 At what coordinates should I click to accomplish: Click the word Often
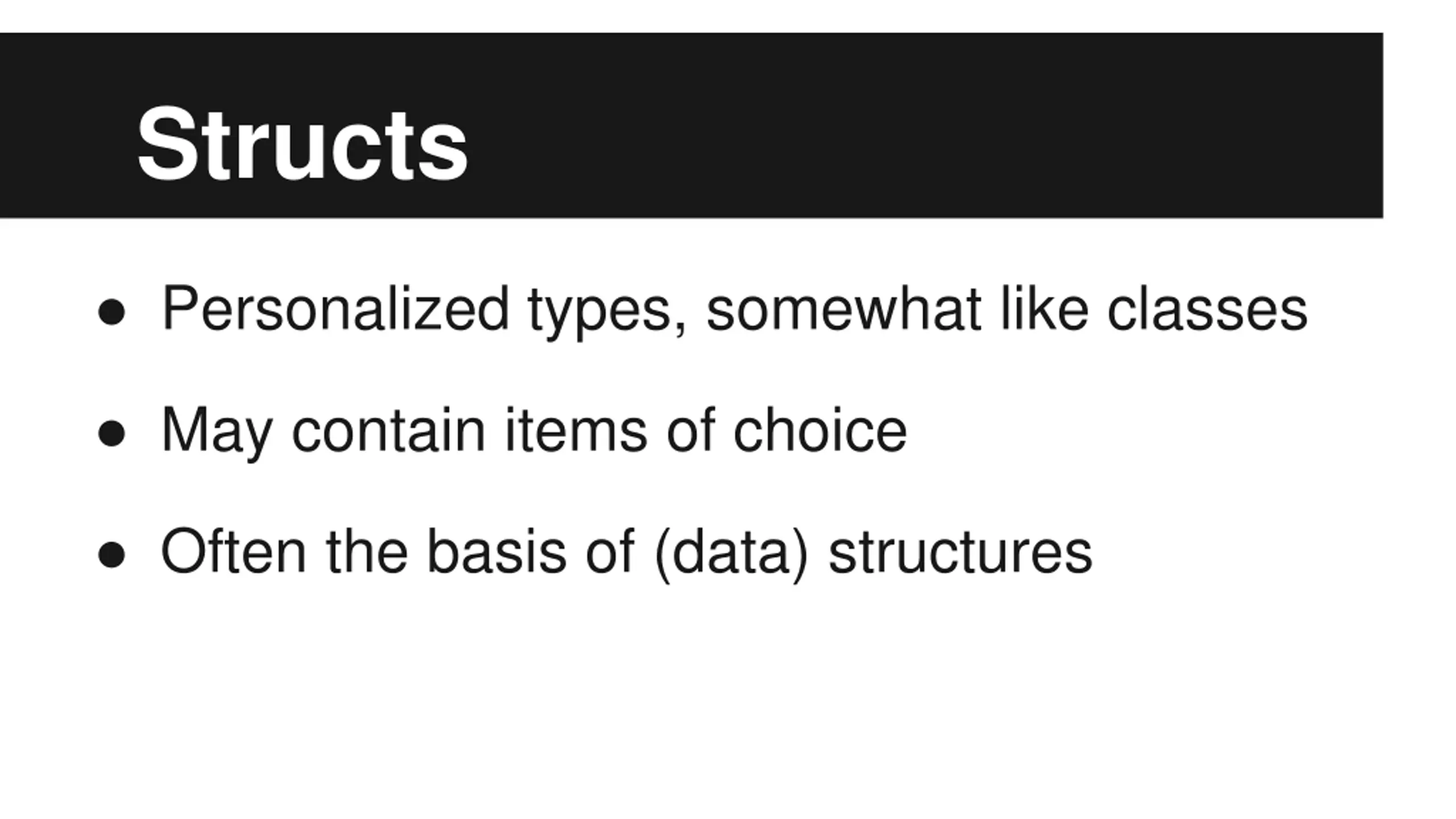(234, 551)
